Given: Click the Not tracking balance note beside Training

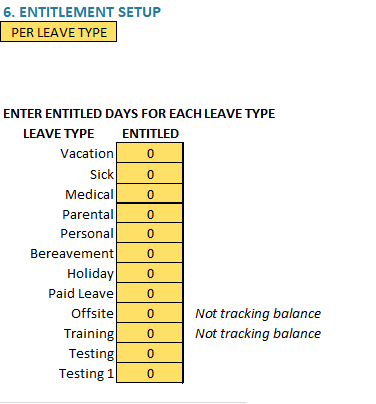Looking at the screenshot, I should [258, 333].
